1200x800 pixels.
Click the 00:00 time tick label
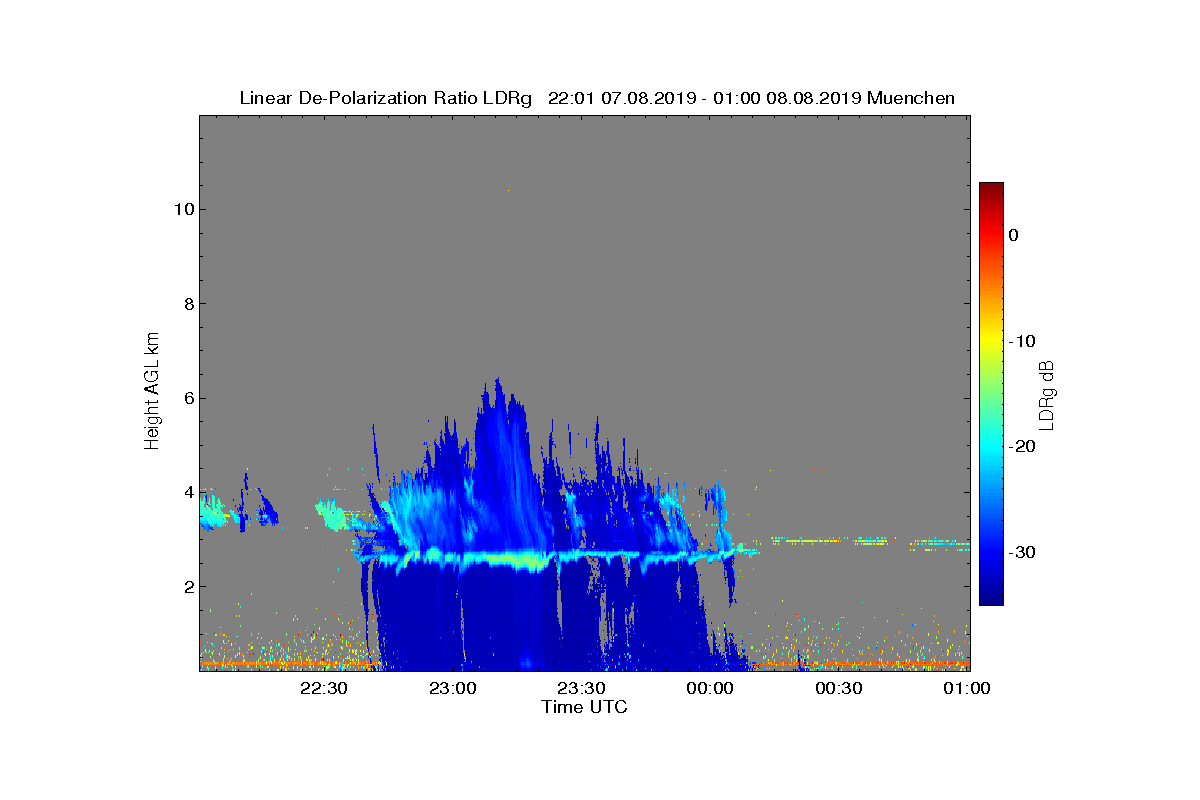711,688
